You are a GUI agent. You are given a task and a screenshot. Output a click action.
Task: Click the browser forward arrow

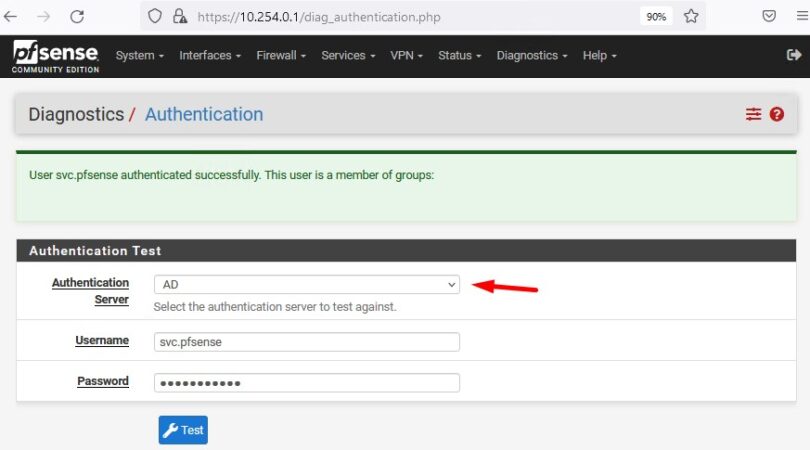[x=44, y=17]
